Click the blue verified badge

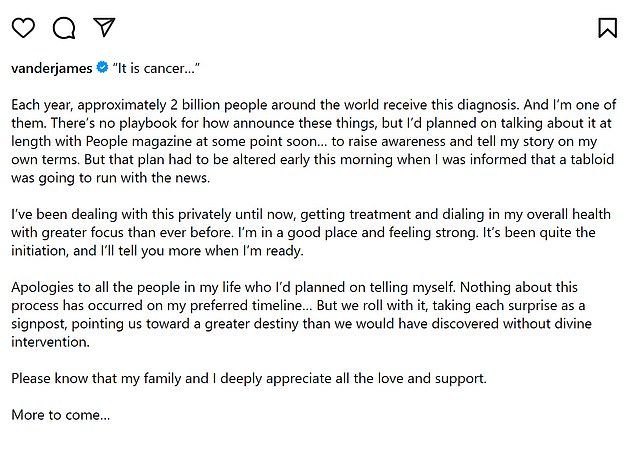(102, 68)
